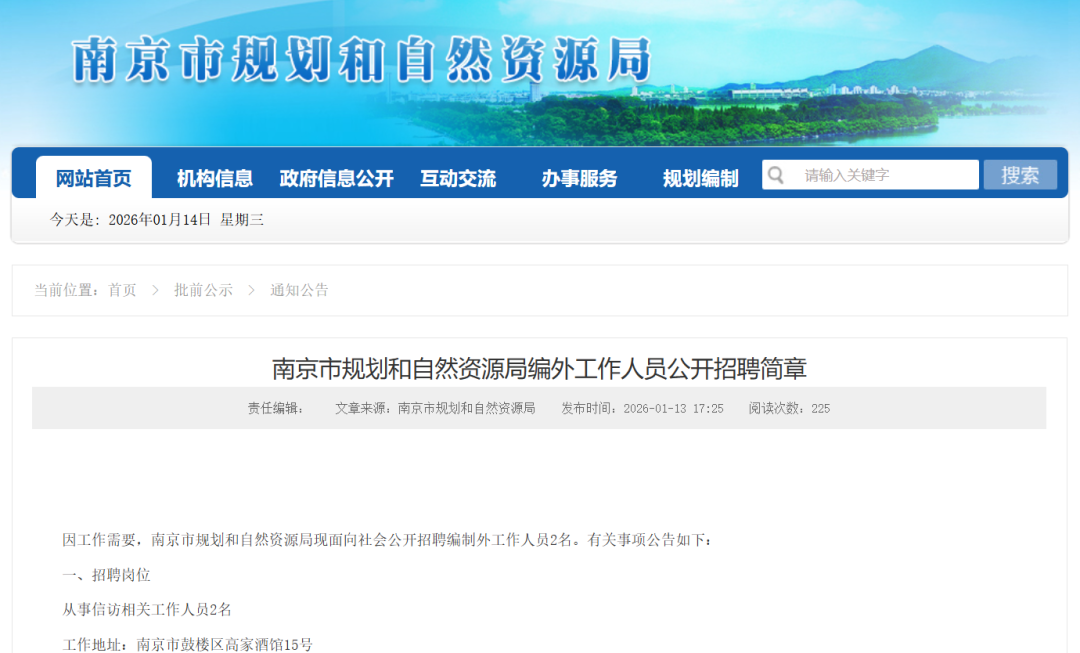Click today's date display 2026年01月14日
This screenshot has height=653, width=1080.
(x=161, y=219)
